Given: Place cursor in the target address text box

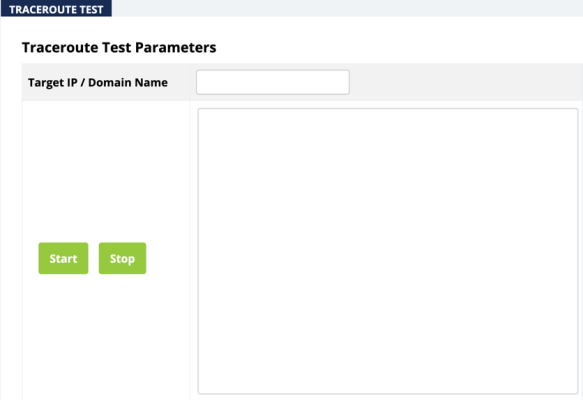Looking at the screenshot, I should [x=273, y=82].
